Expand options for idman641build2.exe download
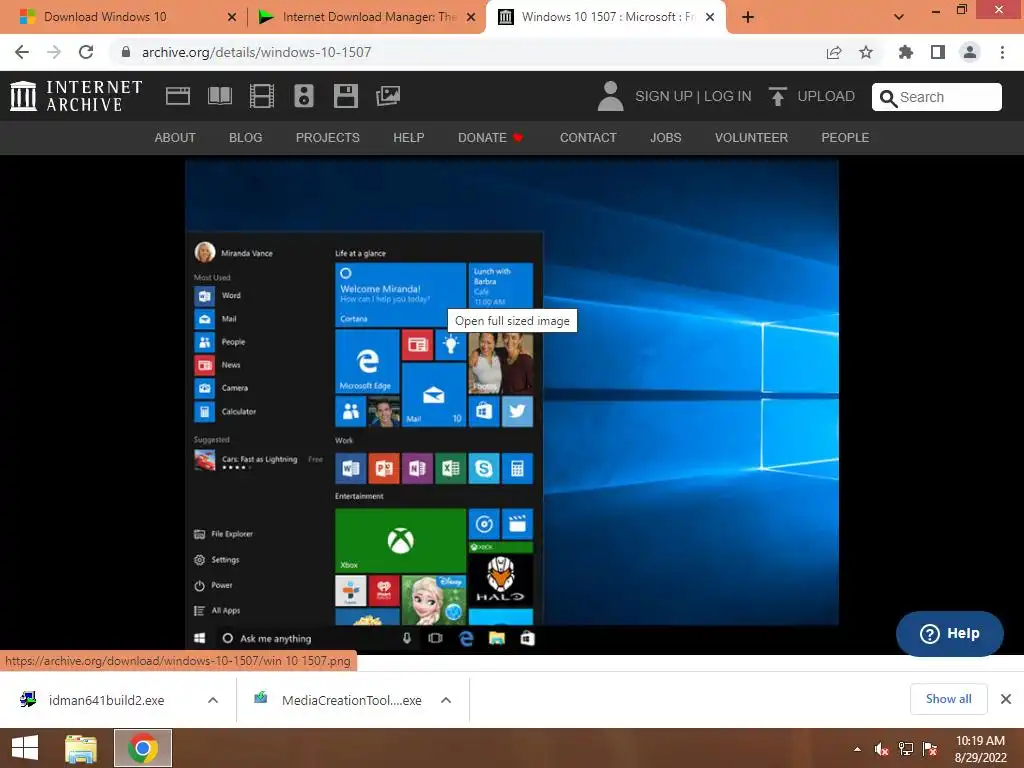Image resolution: width=1024 pixels, height=768 pixels. 213,700
